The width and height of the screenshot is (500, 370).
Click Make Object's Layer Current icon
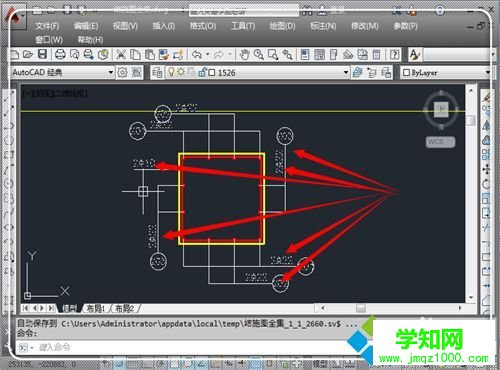tap(357, 72)
